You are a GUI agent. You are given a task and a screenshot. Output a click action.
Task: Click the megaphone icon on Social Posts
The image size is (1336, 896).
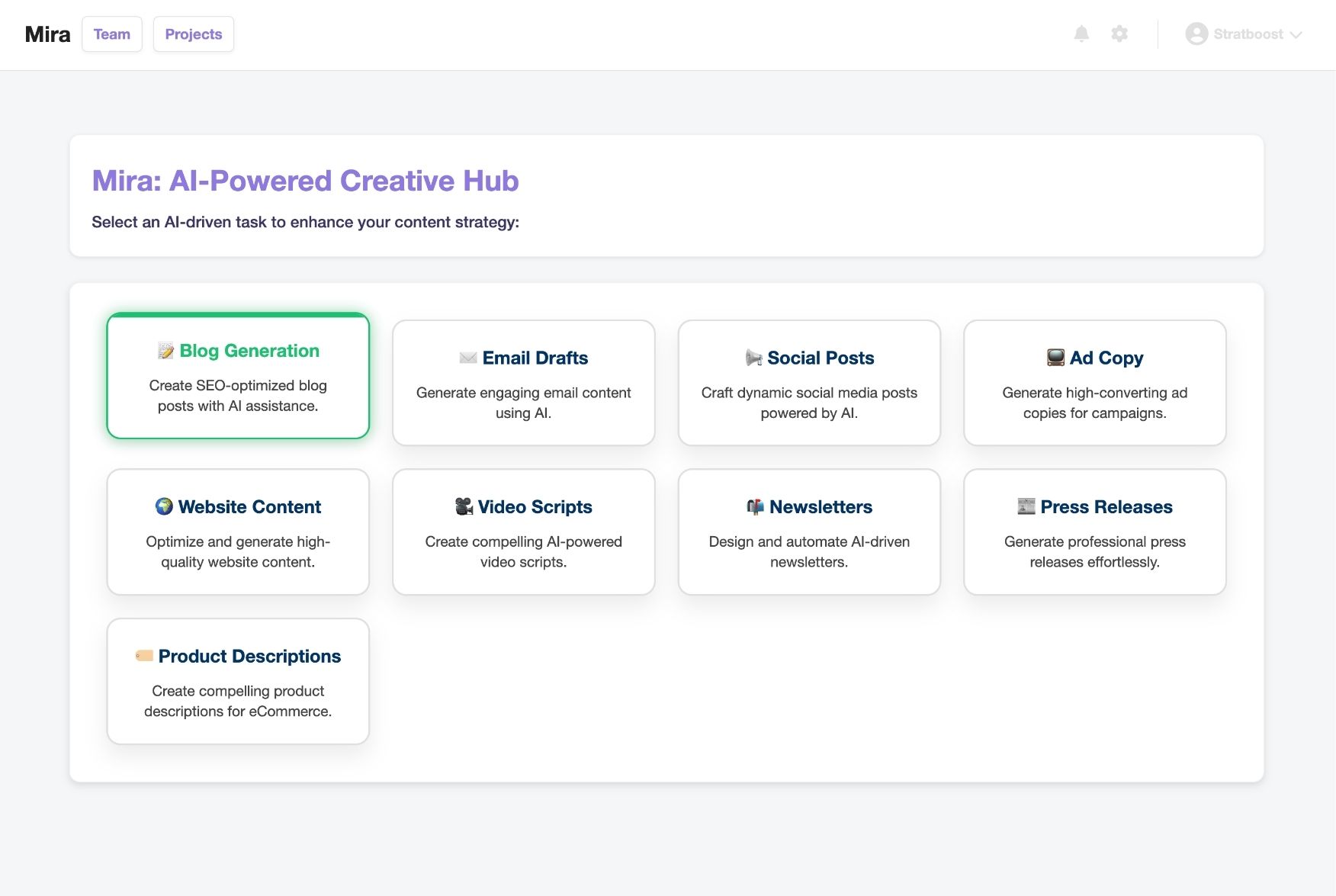click(753, 358)
